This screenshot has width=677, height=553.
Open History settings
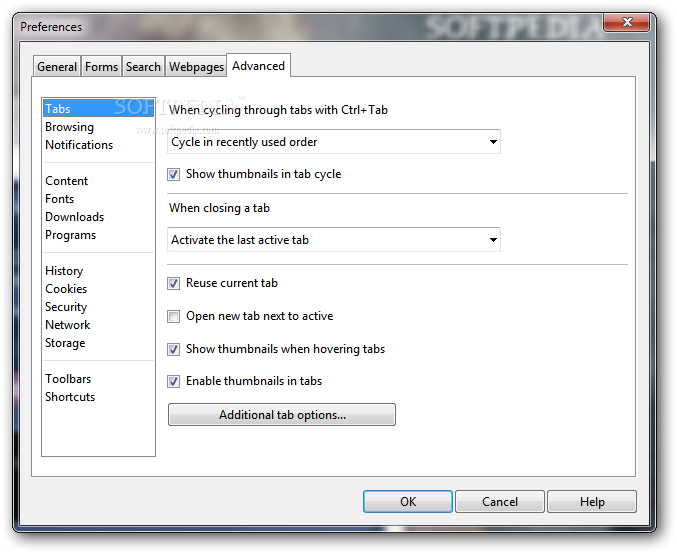tap(98, 271)
